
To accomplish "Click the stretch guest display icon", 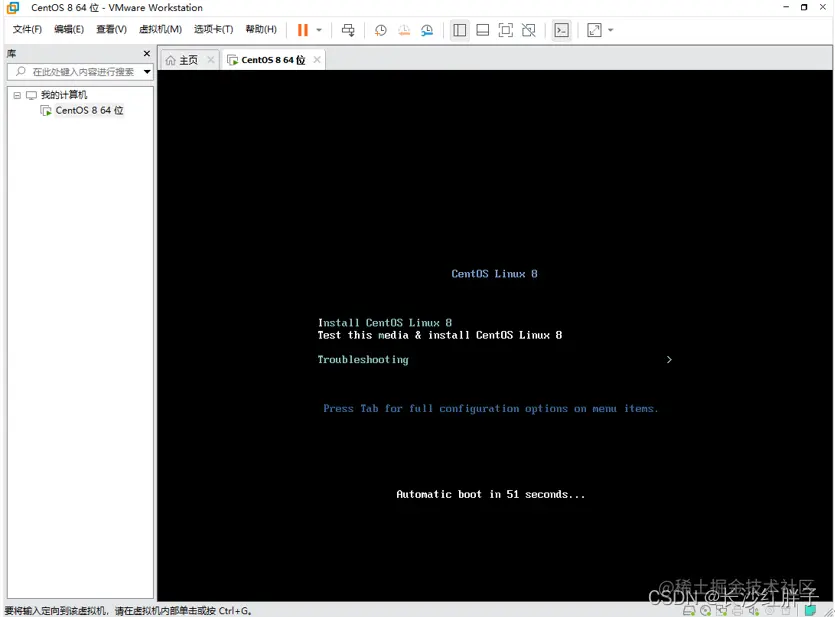I will (x=594, y=30).
